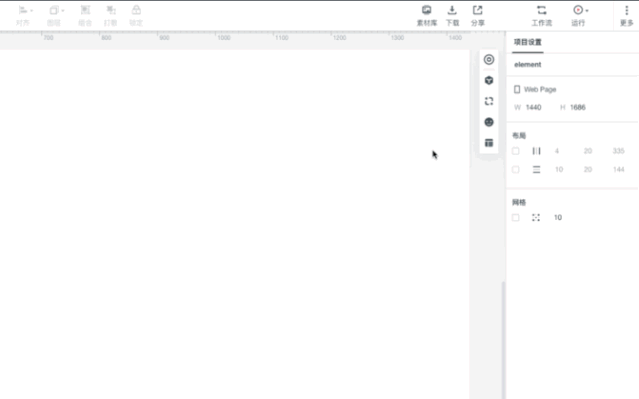Open the smiley face icons panel
Image resolution: width=639 pixels, height=399 pixels.
[489, 122]
